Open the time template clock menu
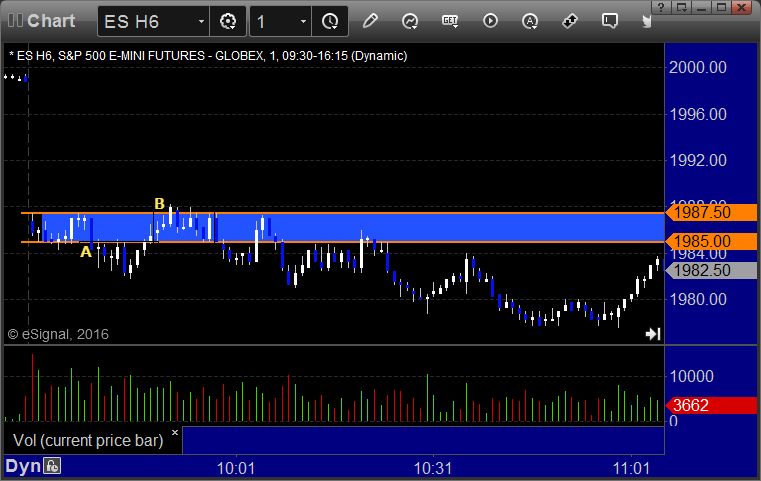The width and height of the screenshot is (761, 481). coord(330,21)
